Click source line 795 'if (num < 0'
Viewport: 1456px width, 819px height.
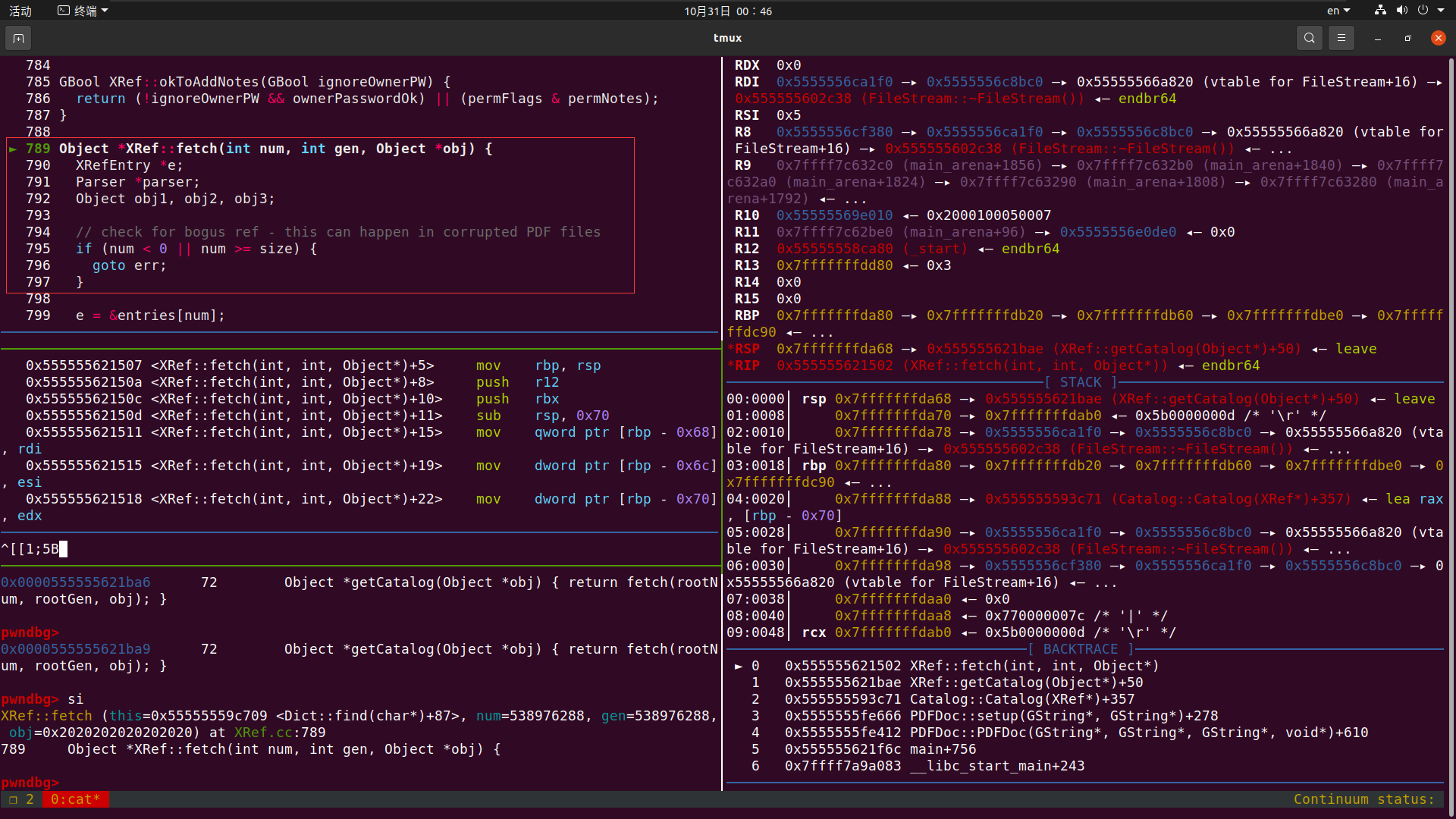(171, 249)
